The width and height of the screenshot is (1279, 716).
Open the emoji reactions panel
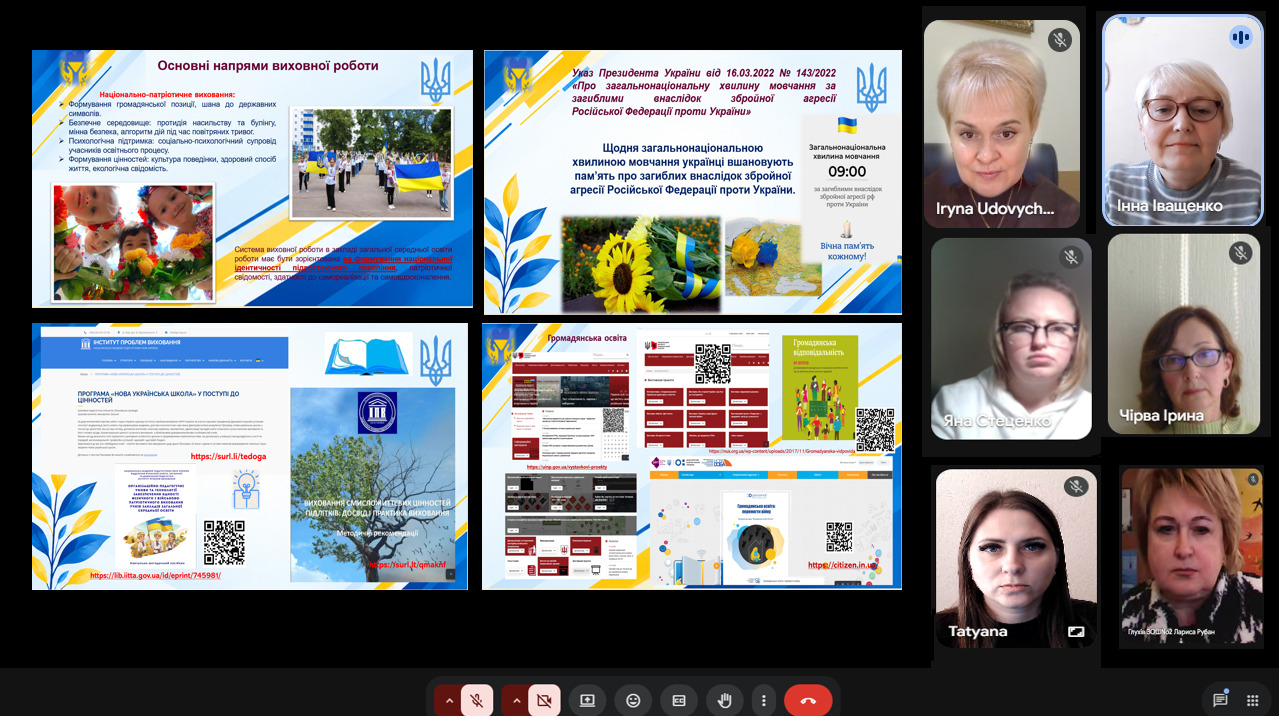tap(633, 700)
